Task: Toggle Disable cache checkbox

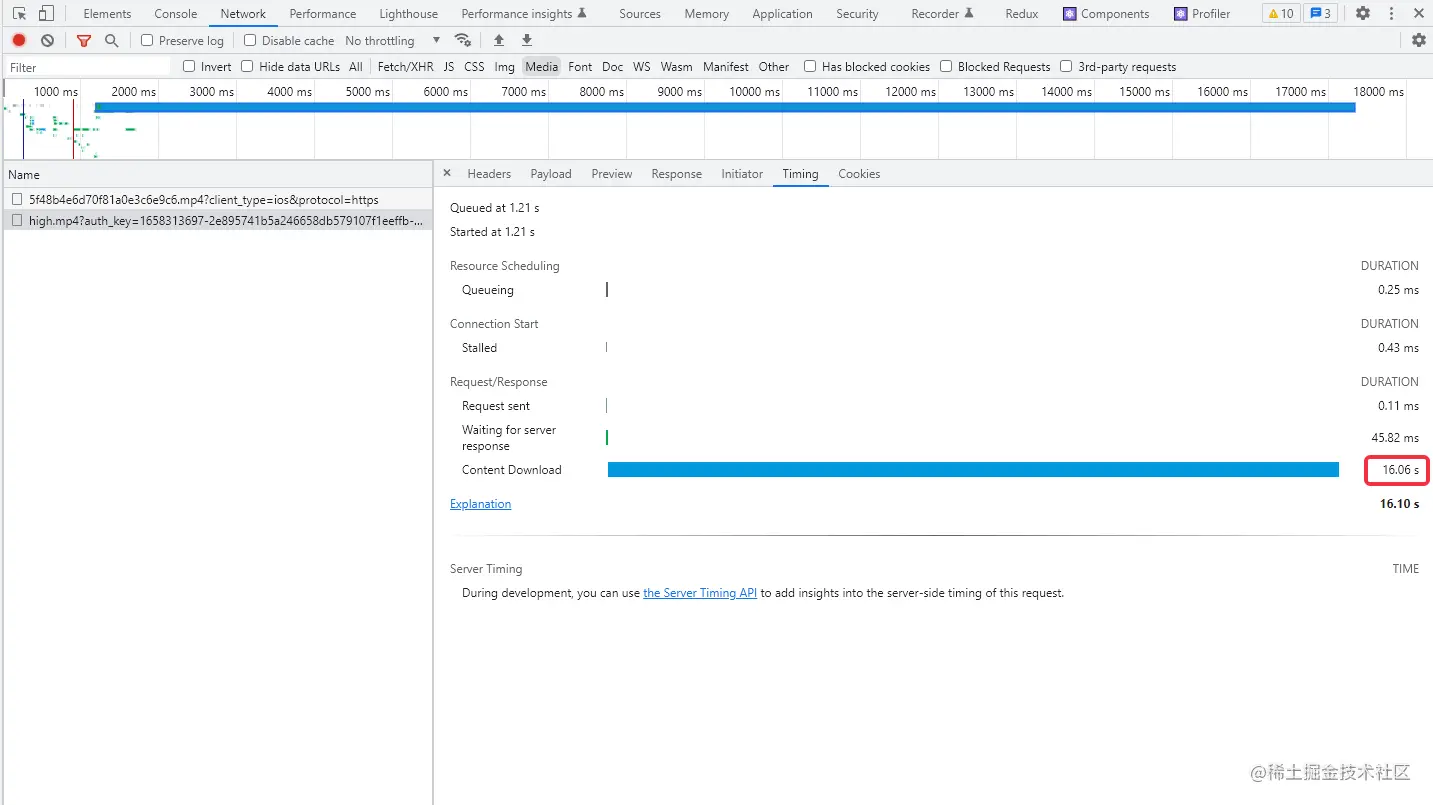Action: pos(250,40)
